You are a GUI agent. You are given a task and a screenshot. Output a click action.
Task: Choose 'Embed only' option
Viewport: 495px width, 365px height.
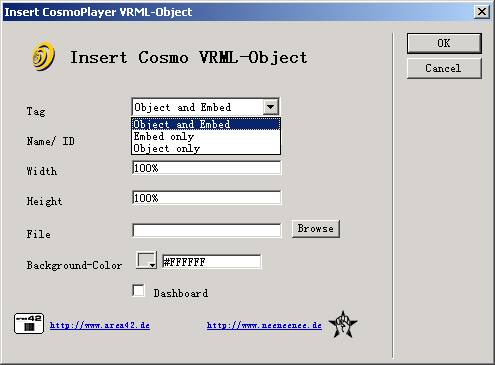[206, 136]
